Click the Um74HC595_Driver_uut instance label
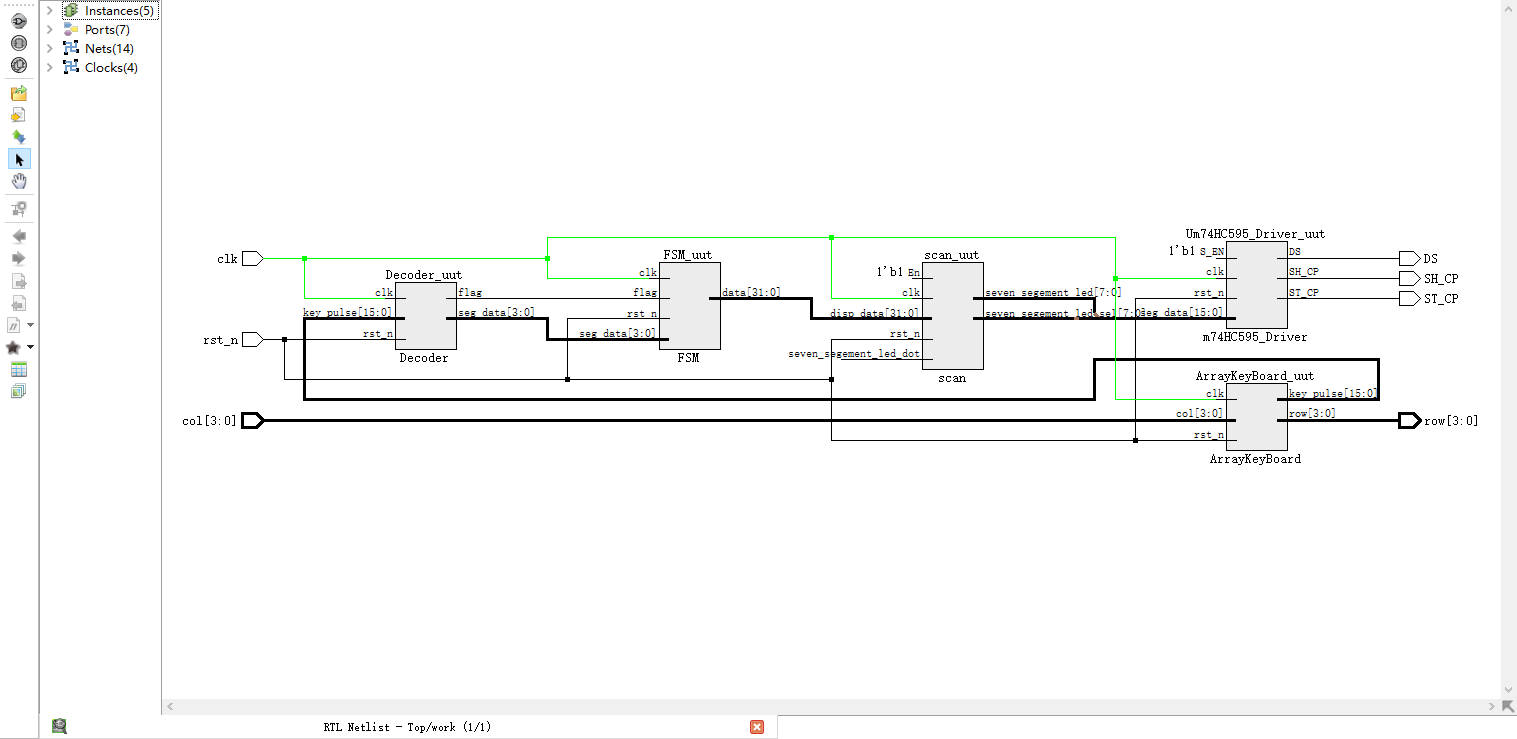The width and height of the screenshot is (1517, 739). (x=1257, y=234)
